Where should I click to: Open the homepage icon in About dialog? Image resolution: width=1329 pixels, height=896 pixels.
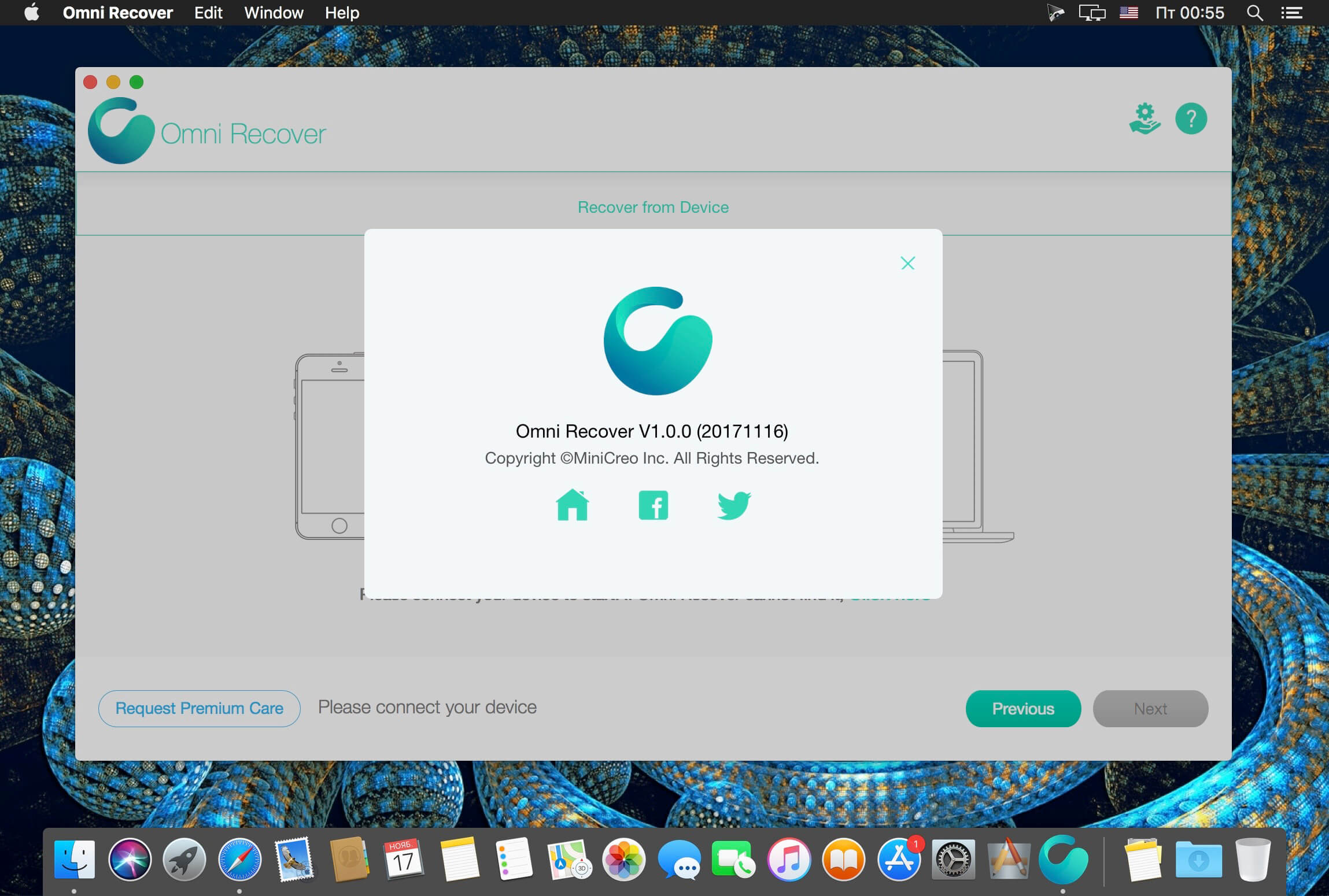pyautogui.click(x=572, y=505)
